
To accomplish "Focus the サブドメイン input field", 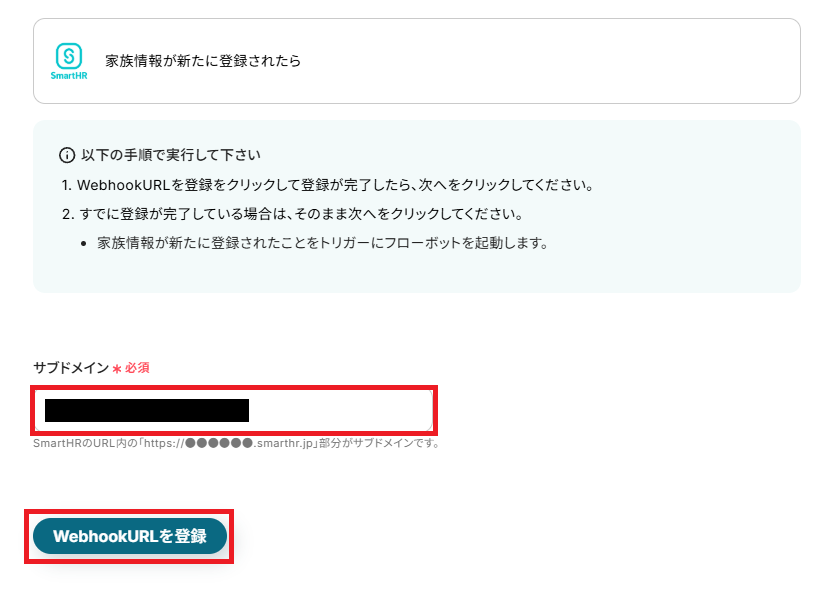I will tap(234, 410).
